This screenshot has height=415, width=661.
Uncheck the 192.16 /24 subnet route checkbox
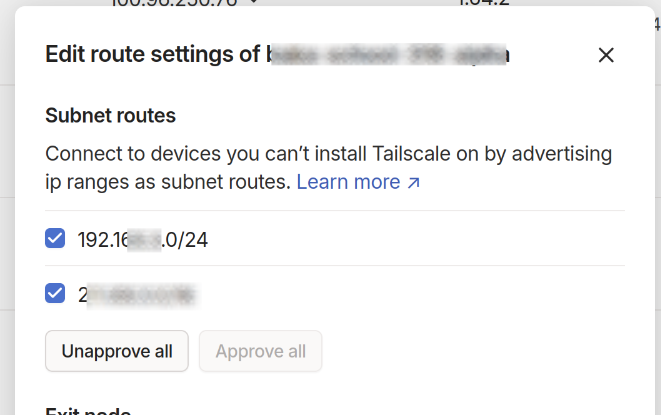click(x=55, y=239)
